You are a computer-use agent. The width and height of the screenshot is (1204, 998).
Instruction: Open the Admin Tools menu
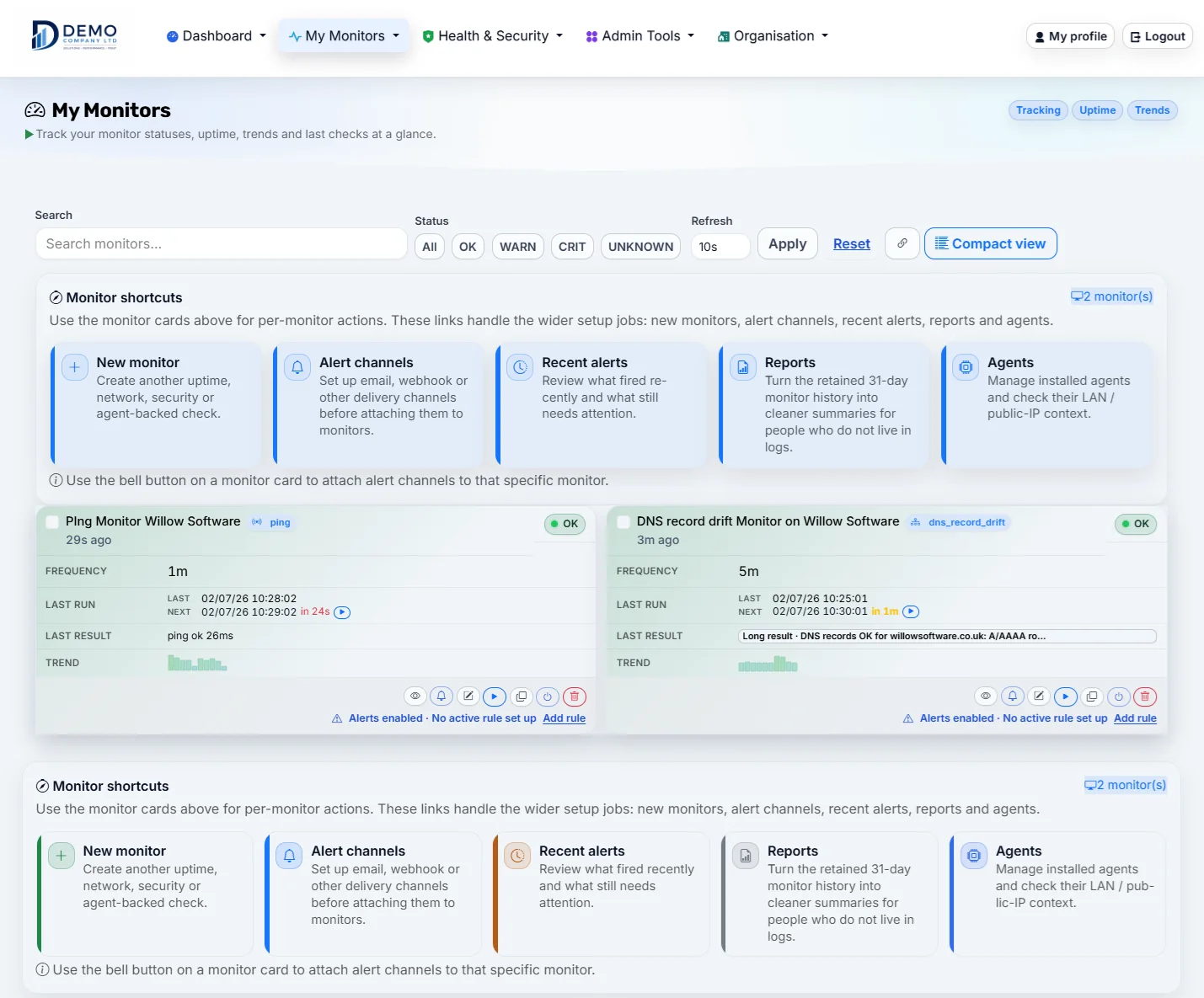[x=640, y=36]
